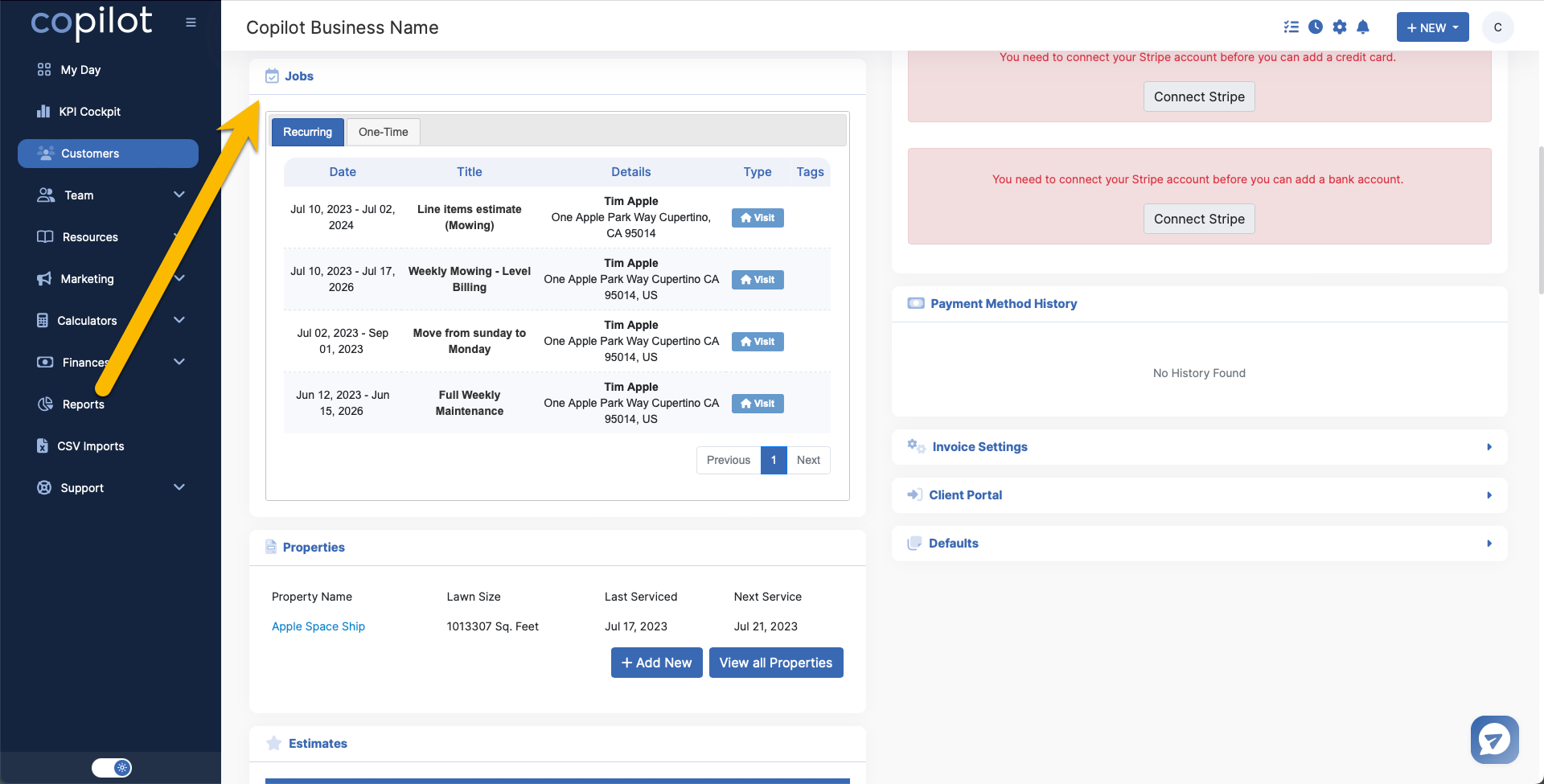Connect Stripe for credit card

1199,96
